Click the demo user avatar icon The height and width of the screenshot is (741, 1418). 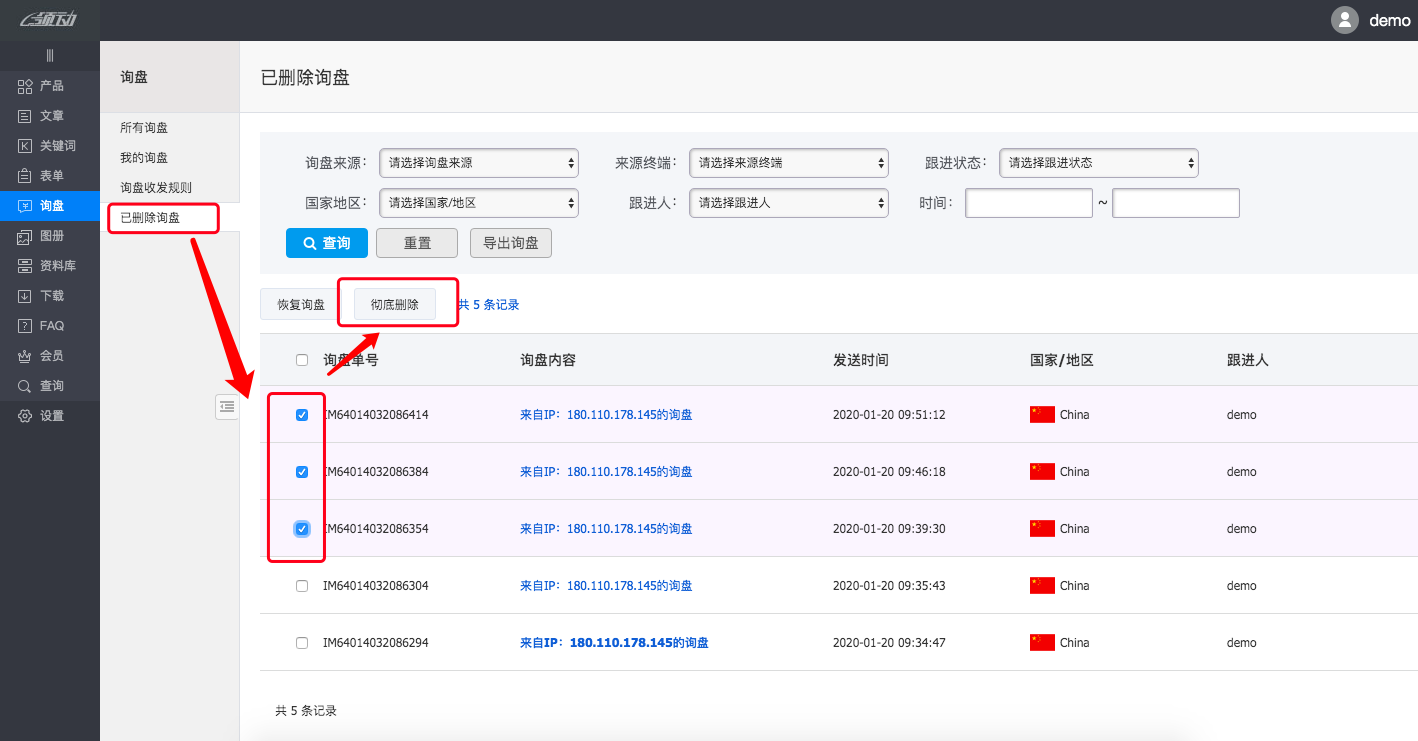click(1345, 20)
